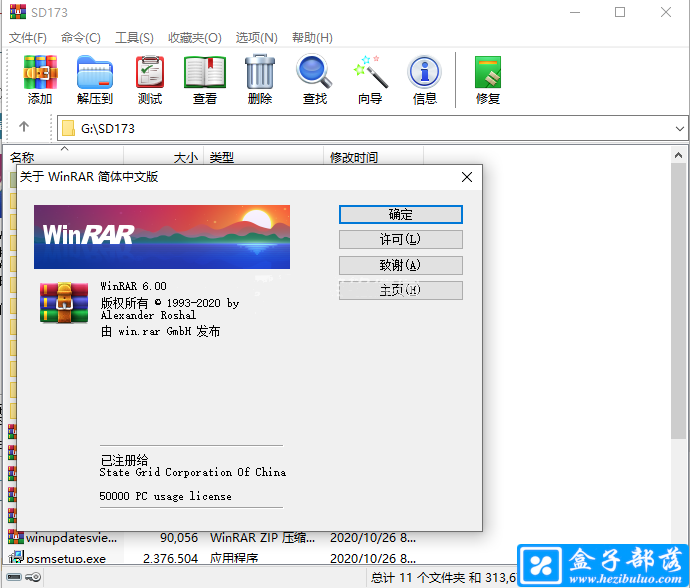The height and width of the screenshot is (588, 690).
Task: Click the psmsetup.exe file icon
Action: pos(16,557)
